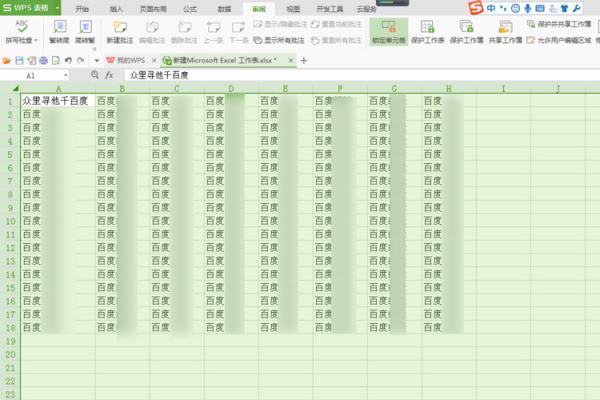Click Share Workbook (共享工作簿)
The image size is (600, 400).
(505, 32)
